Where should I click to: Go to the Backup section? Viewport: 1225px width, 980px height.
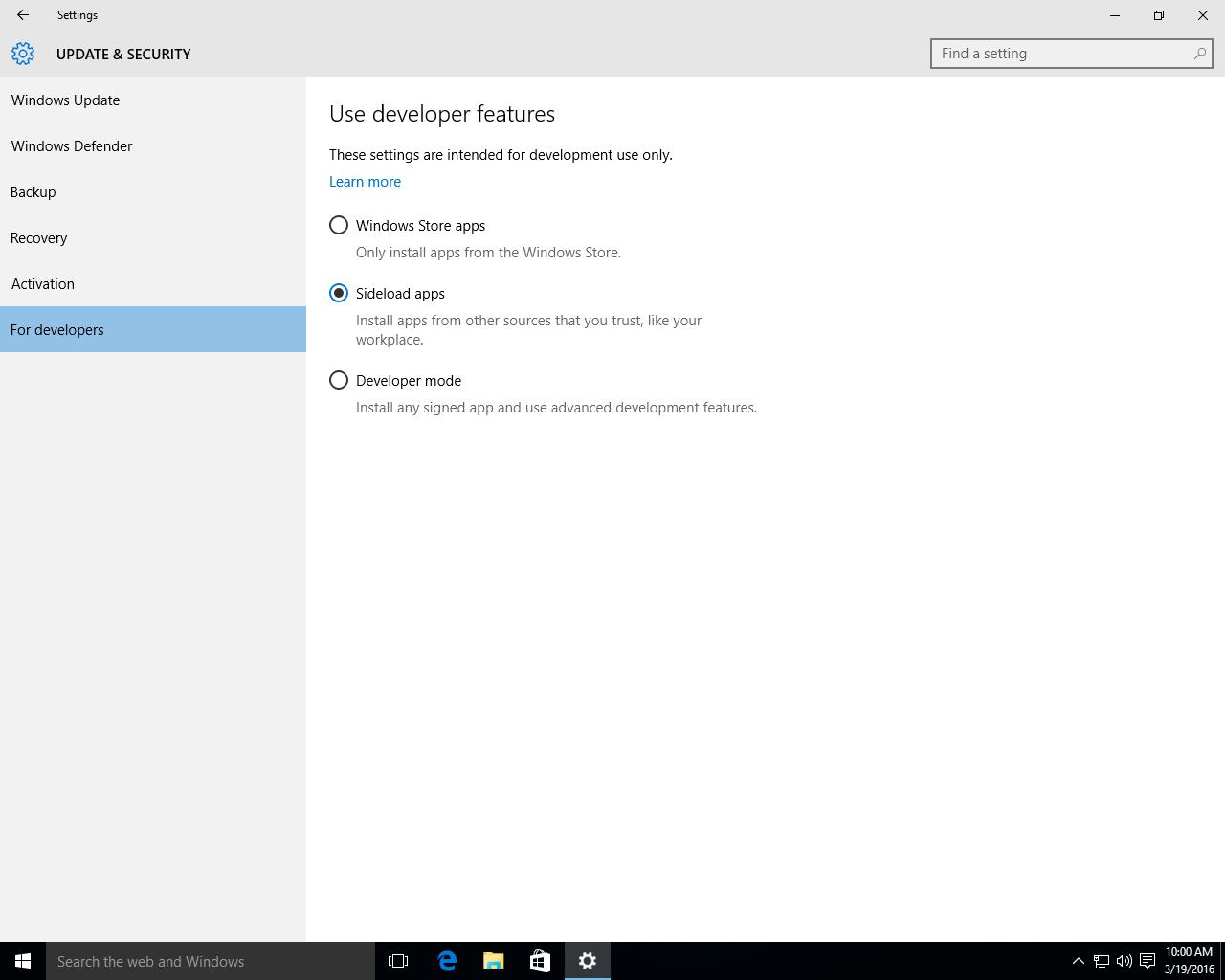click(x=153, y=191)
